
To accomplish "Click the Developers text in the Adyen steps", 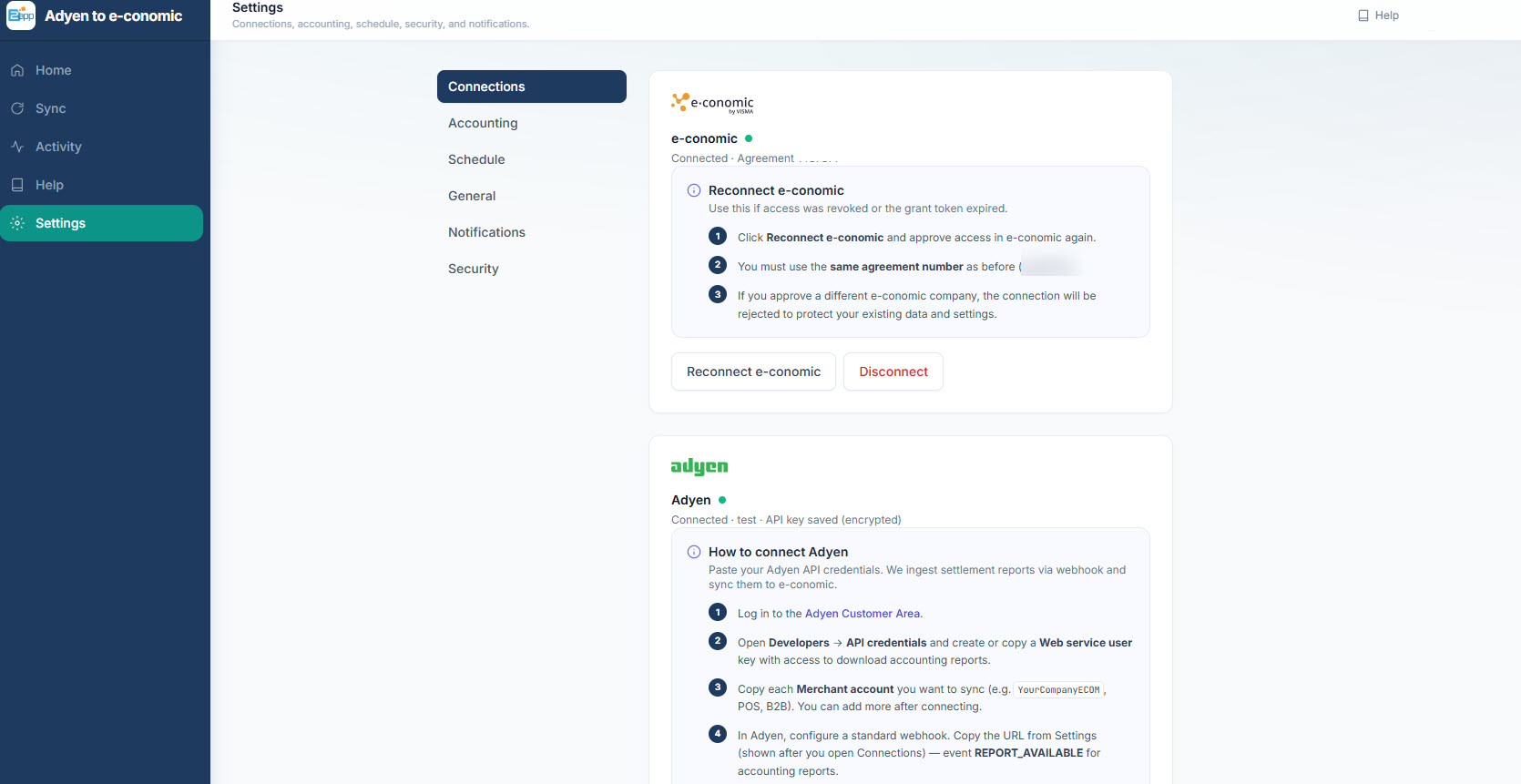I will tap(799, 643).
